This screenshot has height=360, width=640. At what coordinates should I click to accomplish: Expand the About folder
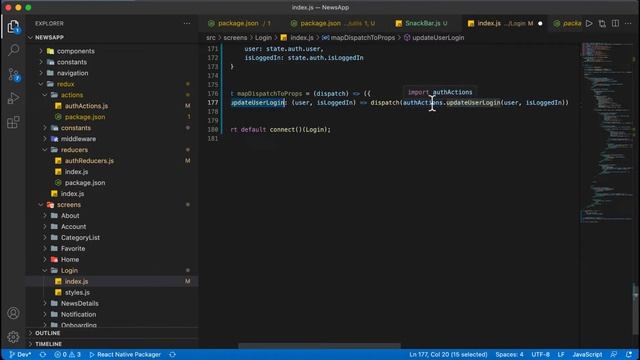[x=70, y=216]
